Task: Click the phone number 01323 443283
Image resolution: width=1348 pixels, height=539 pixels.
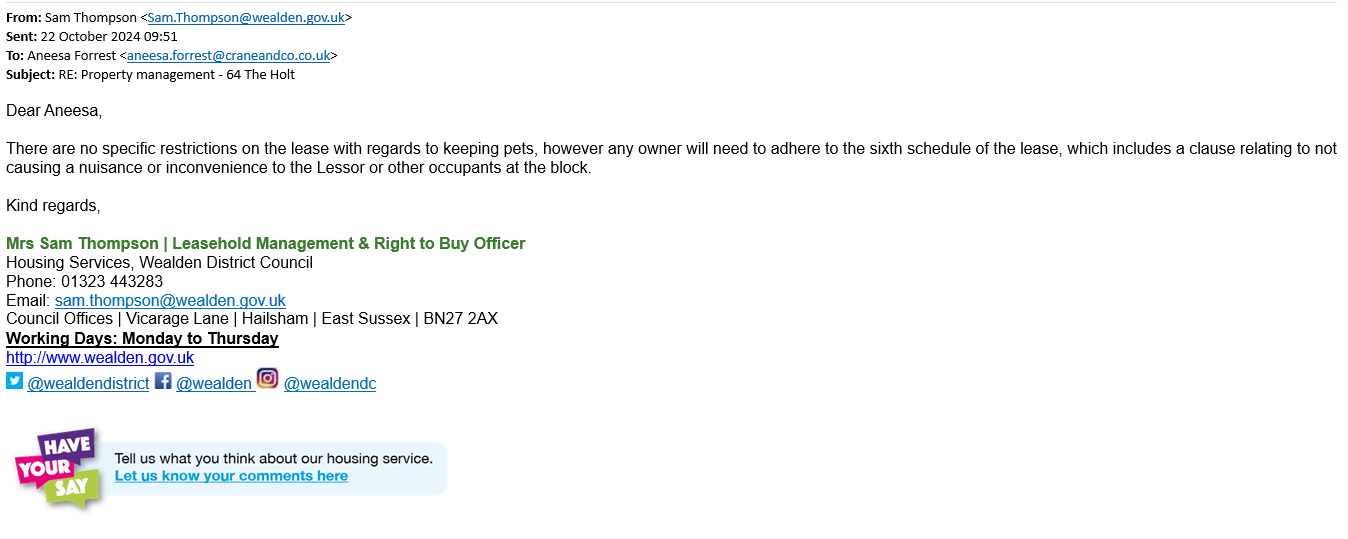Action: [x=112, y=281]
